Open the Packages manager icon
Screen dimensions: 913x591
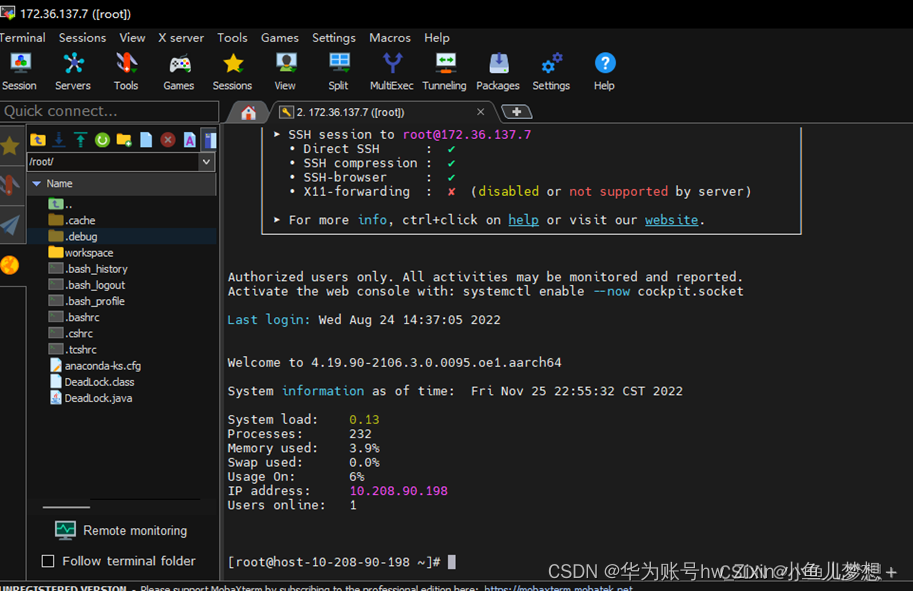pyautogui.click(x=497, y=70)
